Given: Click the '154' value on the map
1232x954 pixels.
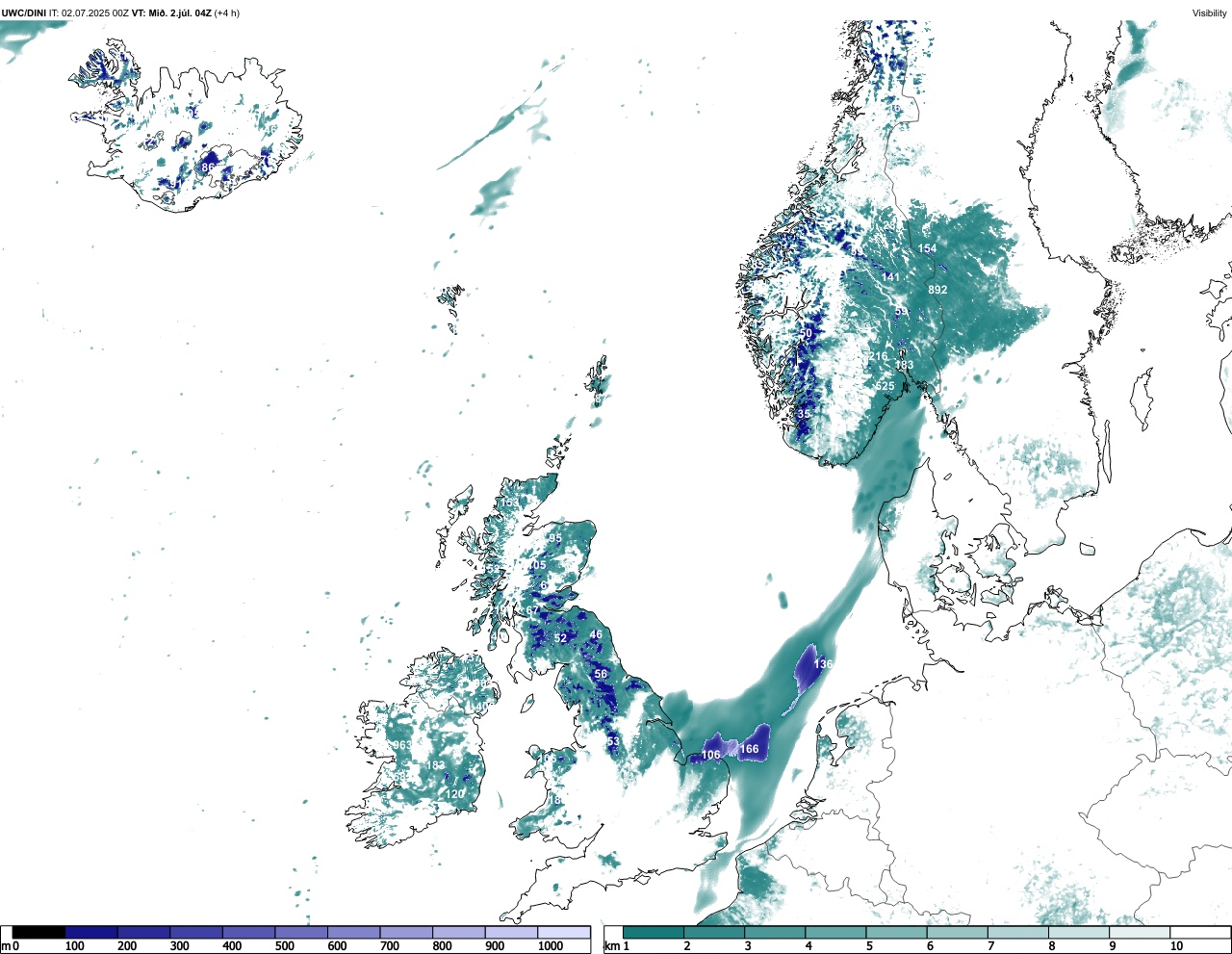Looking at the screenshot, I should (927, 248).
